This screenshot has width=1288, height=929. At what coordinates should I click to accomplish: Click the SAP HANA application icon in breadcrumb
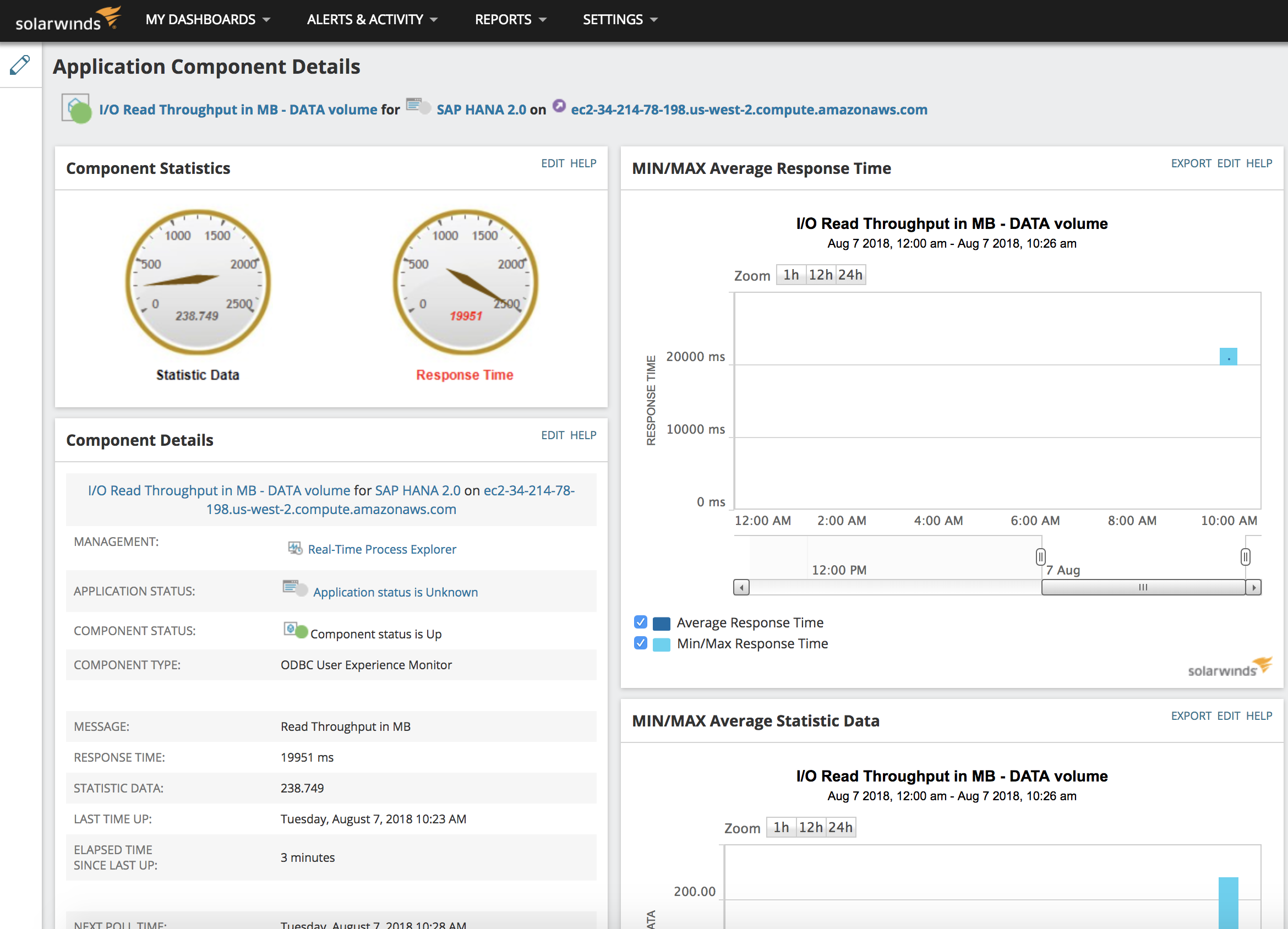(418, 106)
